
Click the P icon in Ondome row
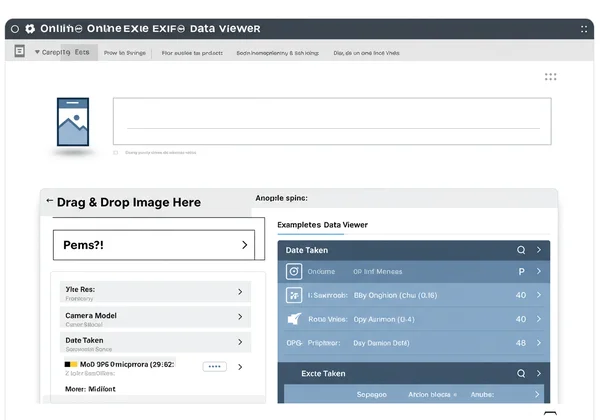click(x=521, y=272)
